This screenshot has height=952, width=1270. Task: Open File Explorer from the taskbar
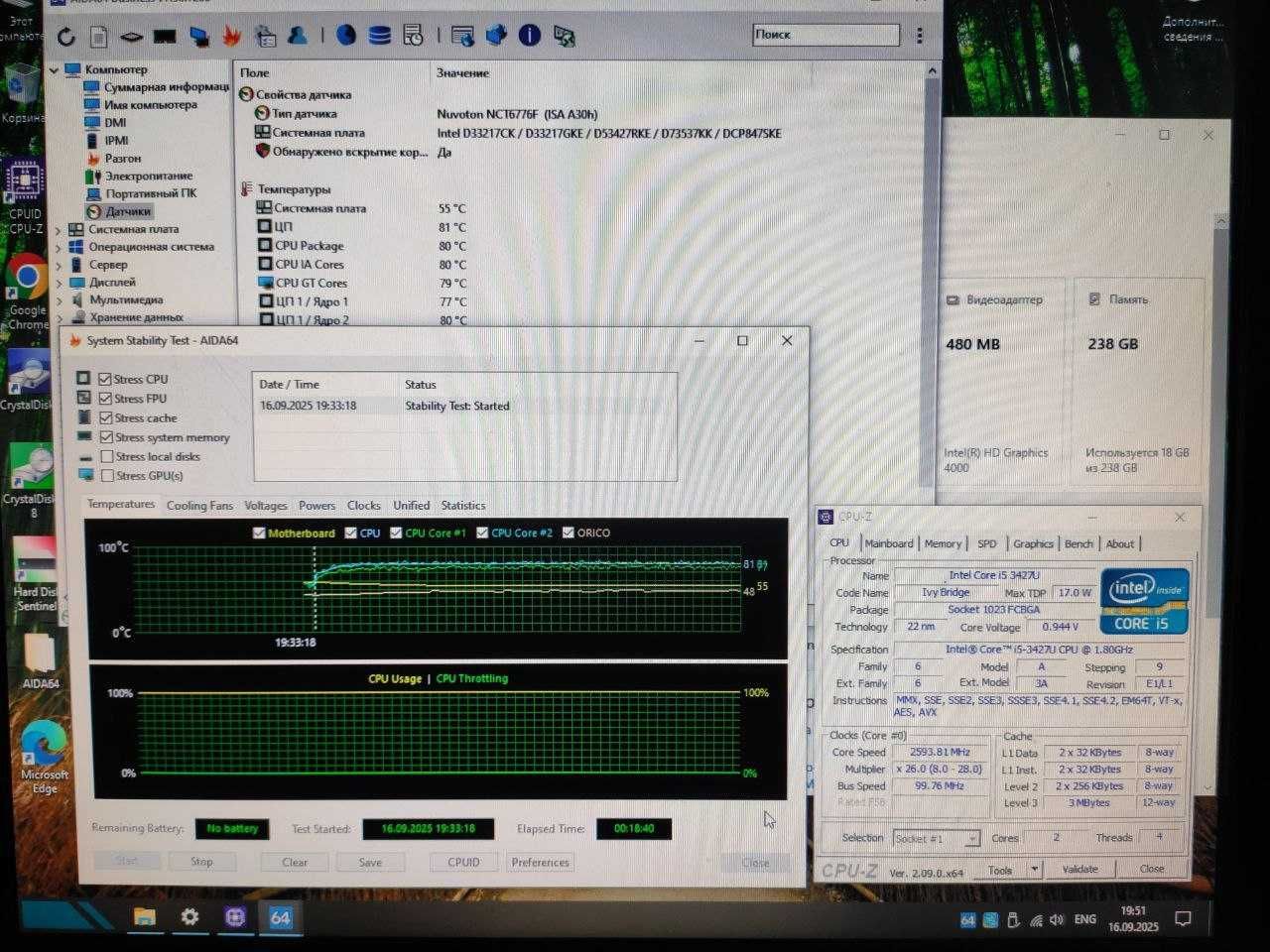(x=145, y=917)
